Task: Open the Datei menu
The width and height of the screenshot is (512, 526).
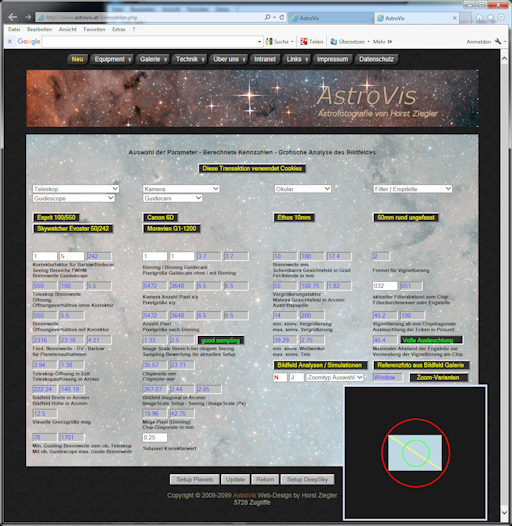Action: tap(14, 30)
